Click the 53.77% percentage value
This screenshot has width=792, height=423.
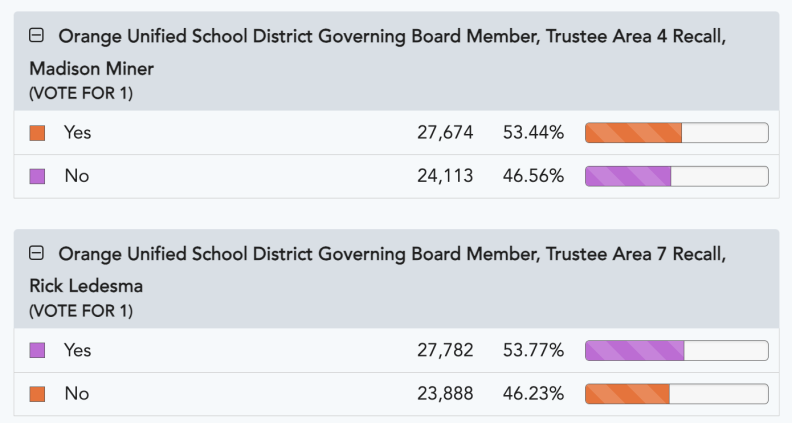click(533, 350)
